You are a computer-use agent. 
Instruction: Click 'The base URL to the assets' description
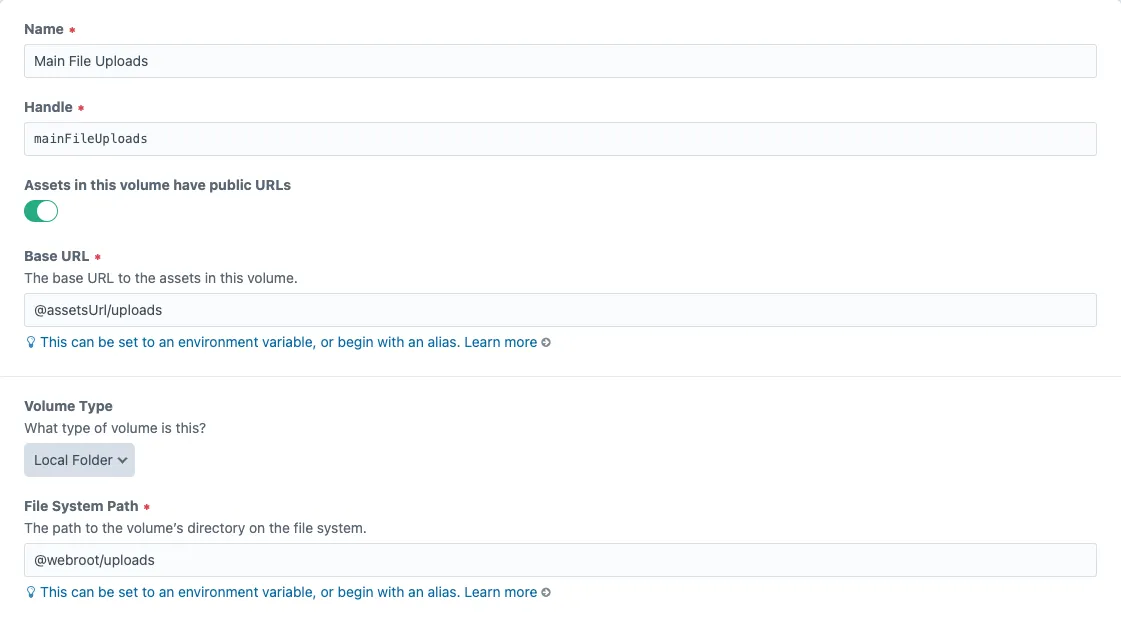(x=161, y=278)
